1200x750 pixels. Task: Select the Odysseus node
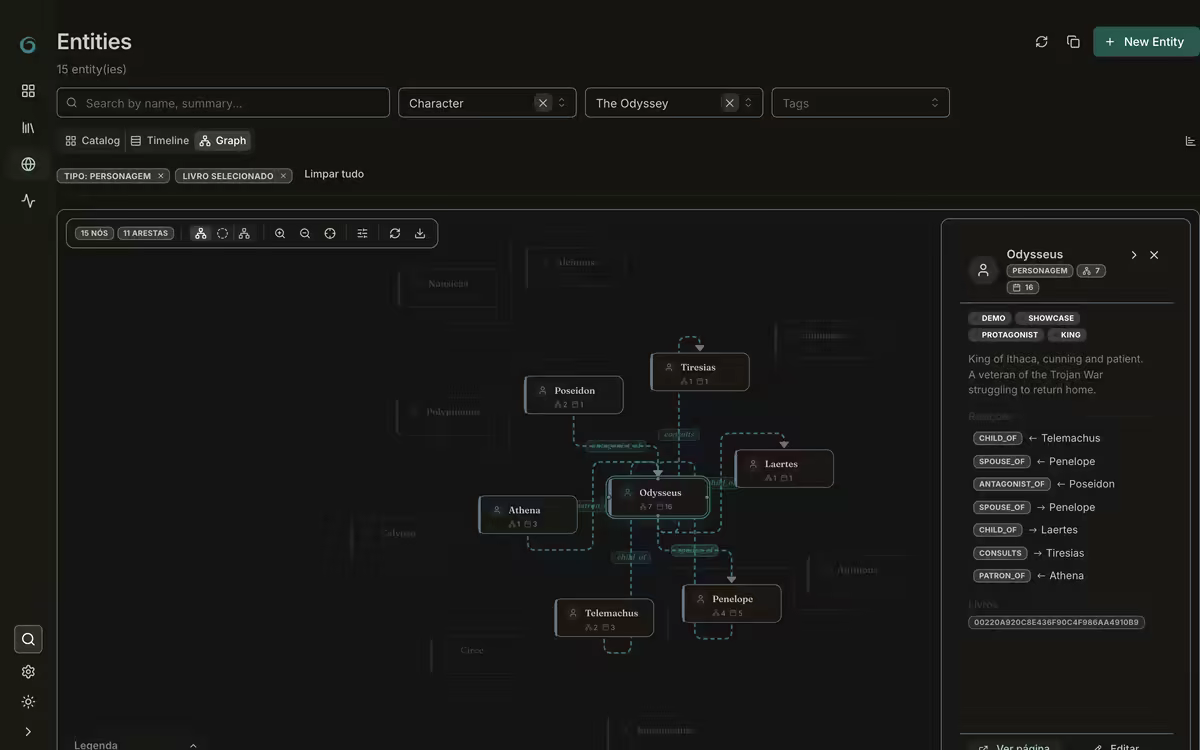point(659,498)
